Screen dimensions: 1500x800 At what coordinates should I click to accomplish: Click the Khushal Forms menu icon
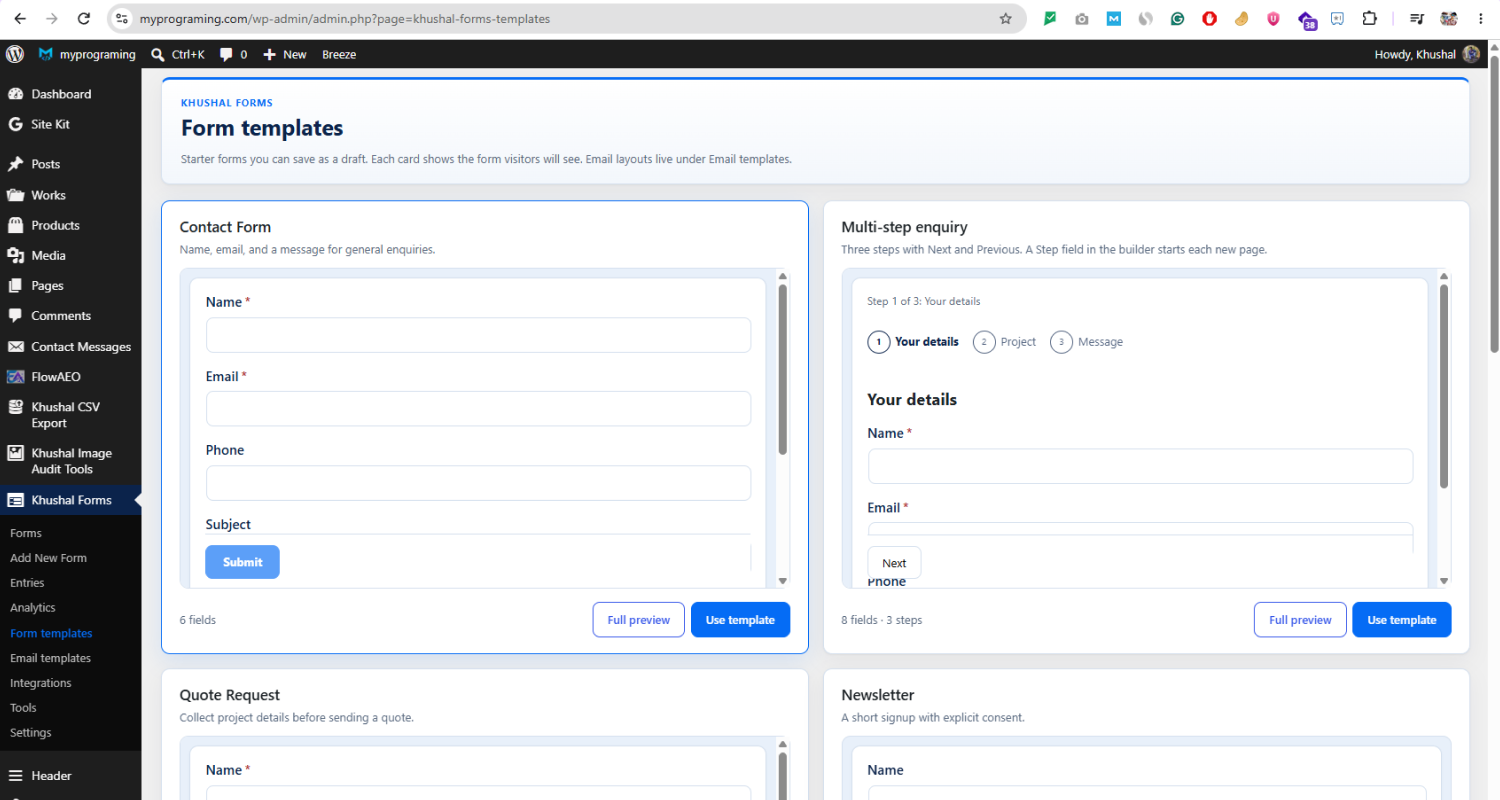pyautogui.click(x=15, y=500)
